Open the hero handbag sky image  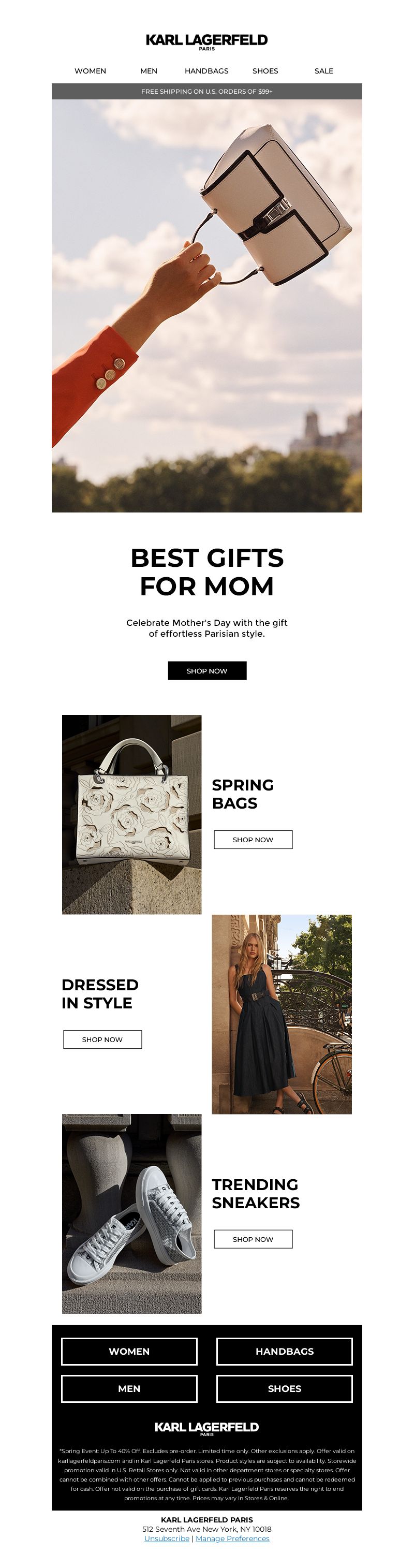coord(207,305)
